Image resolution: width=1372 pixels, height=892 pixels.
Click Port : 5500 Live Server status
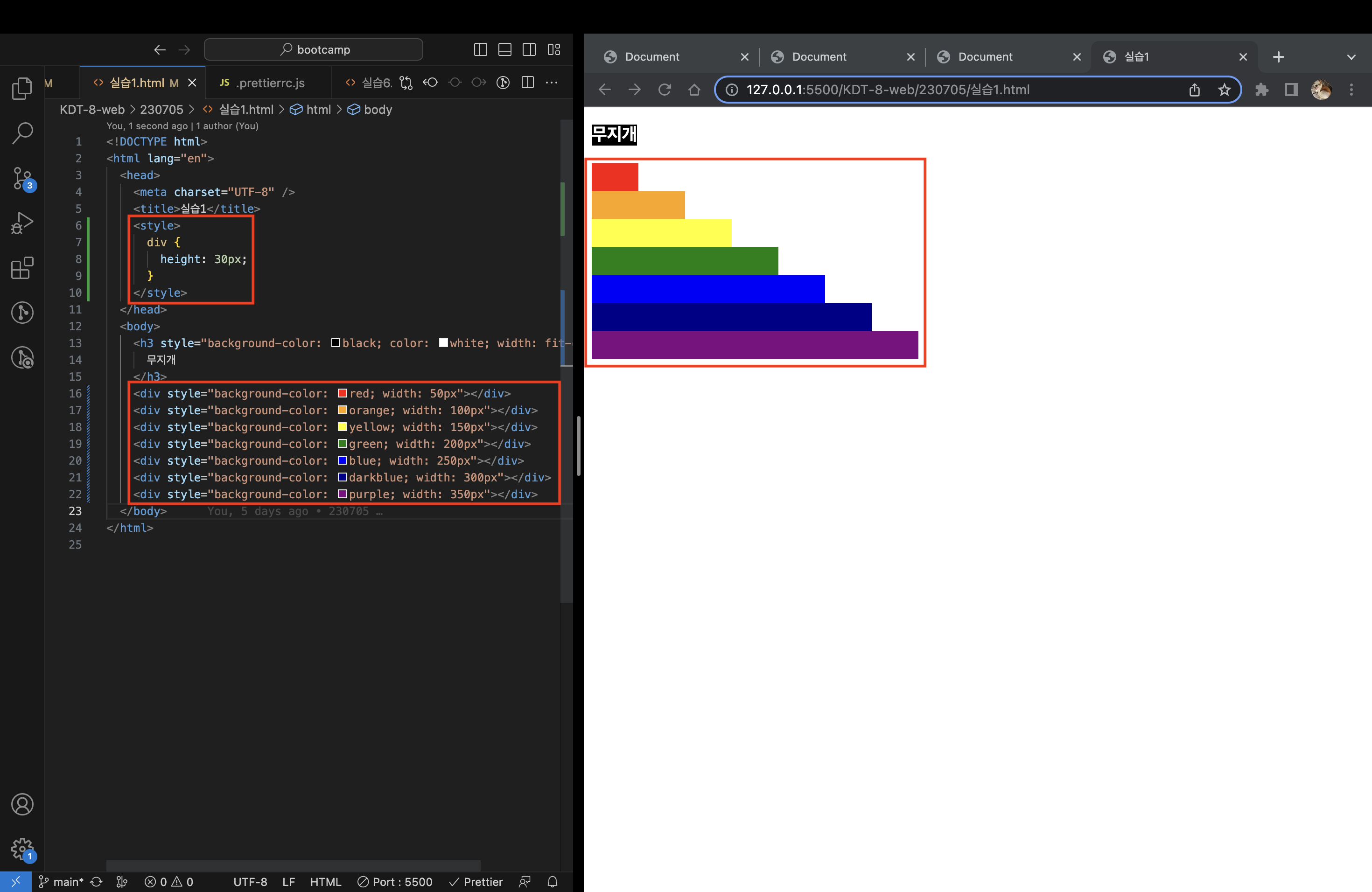[395, 882]
